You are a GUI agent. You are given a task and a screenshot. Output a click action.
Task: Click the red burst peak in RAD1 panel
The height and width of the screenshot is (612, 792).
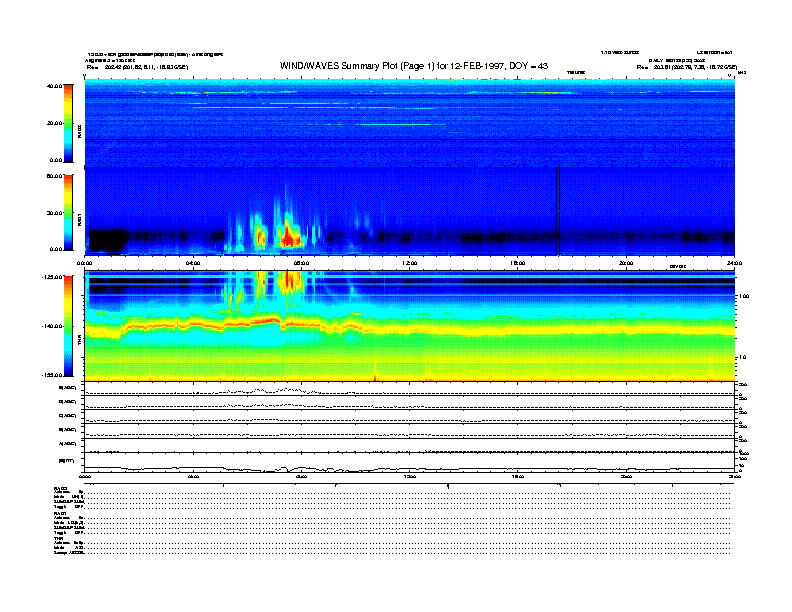click(290, 237)
